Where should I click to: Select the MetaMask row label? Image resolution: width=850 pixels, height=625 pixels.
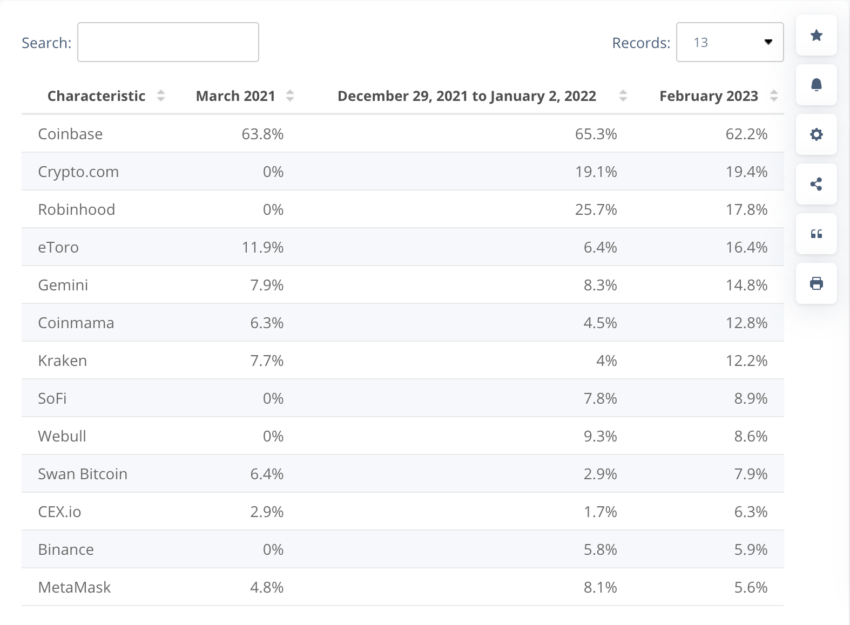(74, 587)
